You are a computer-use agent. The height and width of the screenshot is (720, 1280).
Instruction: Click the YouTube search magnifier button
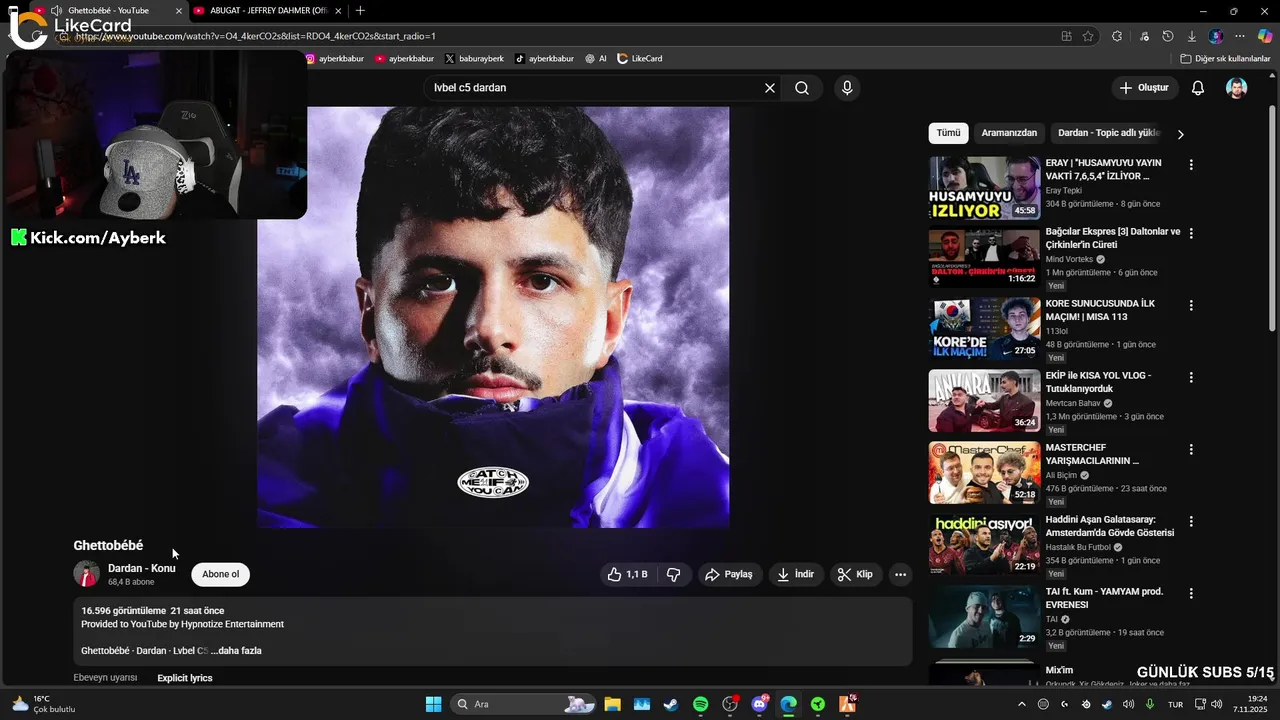802,88
